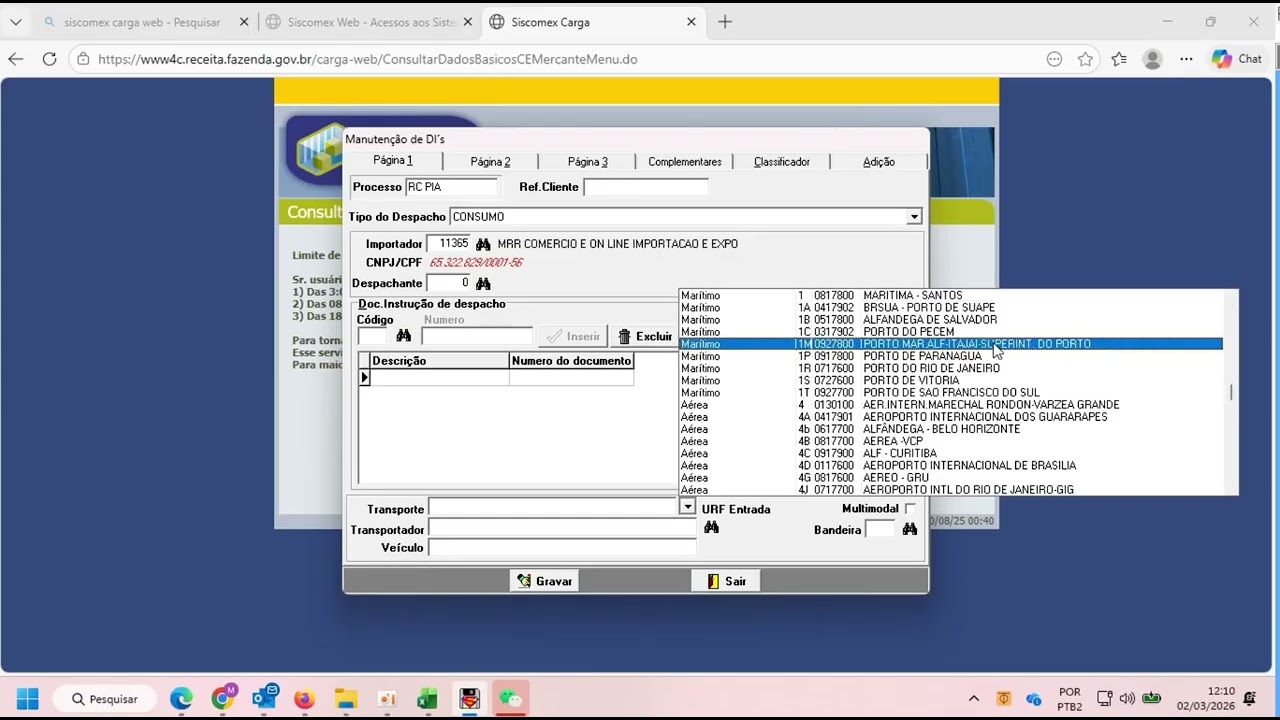
Task: Select 'ALFANDEGA DE SALVADOR' entry
Action: [951, 320]
